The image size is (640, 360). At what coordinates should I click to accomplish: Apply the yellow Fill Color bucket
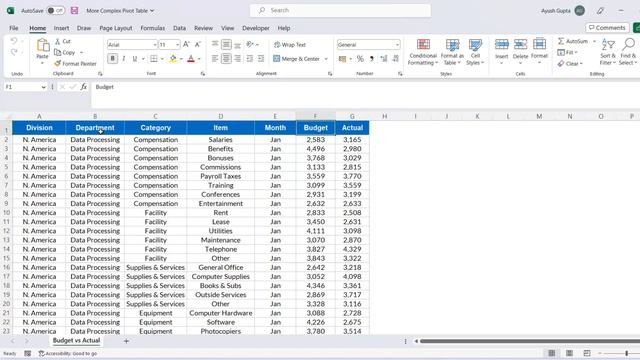(x=173, y=59)
